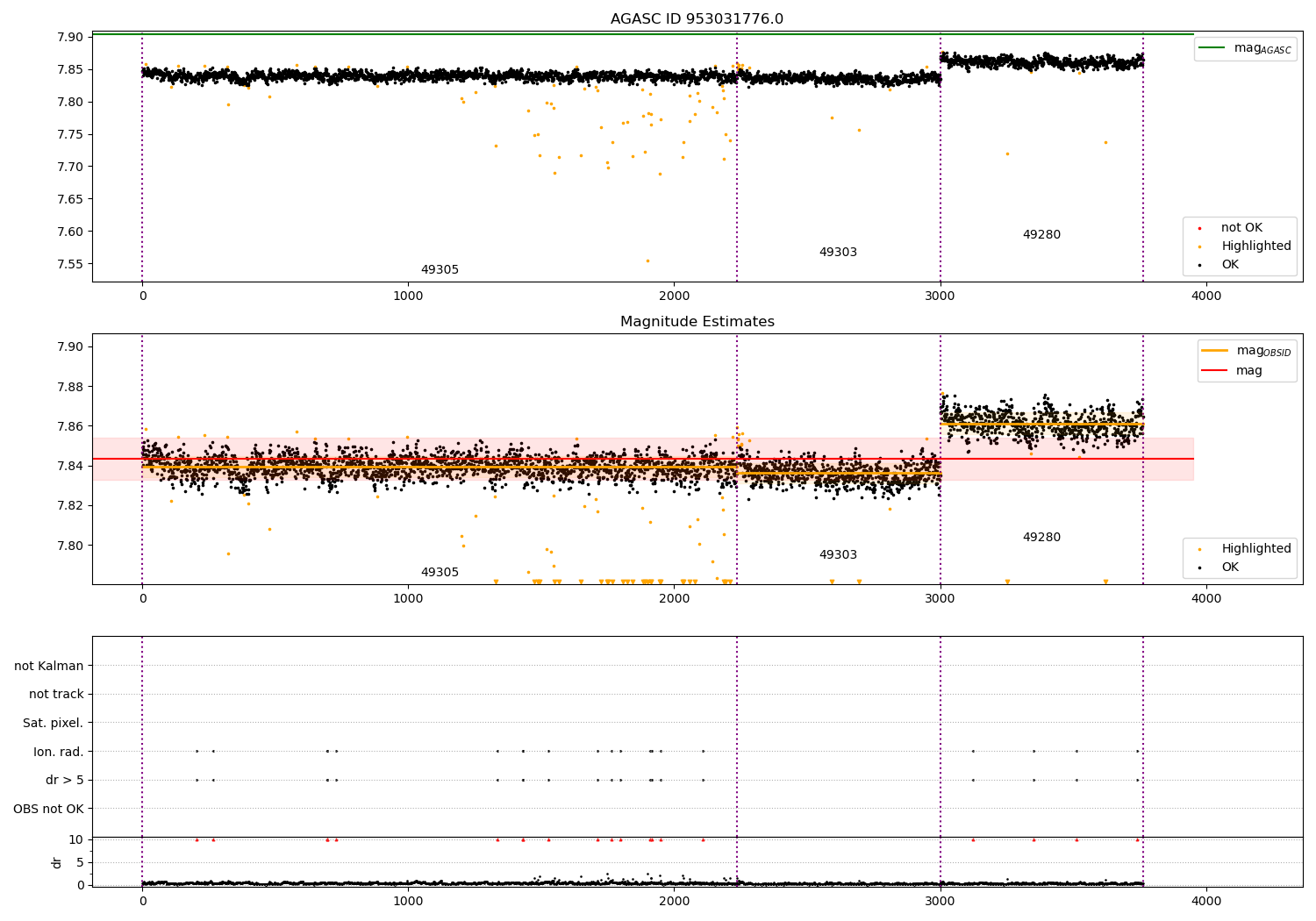This screenshot has height=921, width=1316.
Task: Click the 7.82 y-axis tick label
Action: pyautogui.click(x=69, y=505)
